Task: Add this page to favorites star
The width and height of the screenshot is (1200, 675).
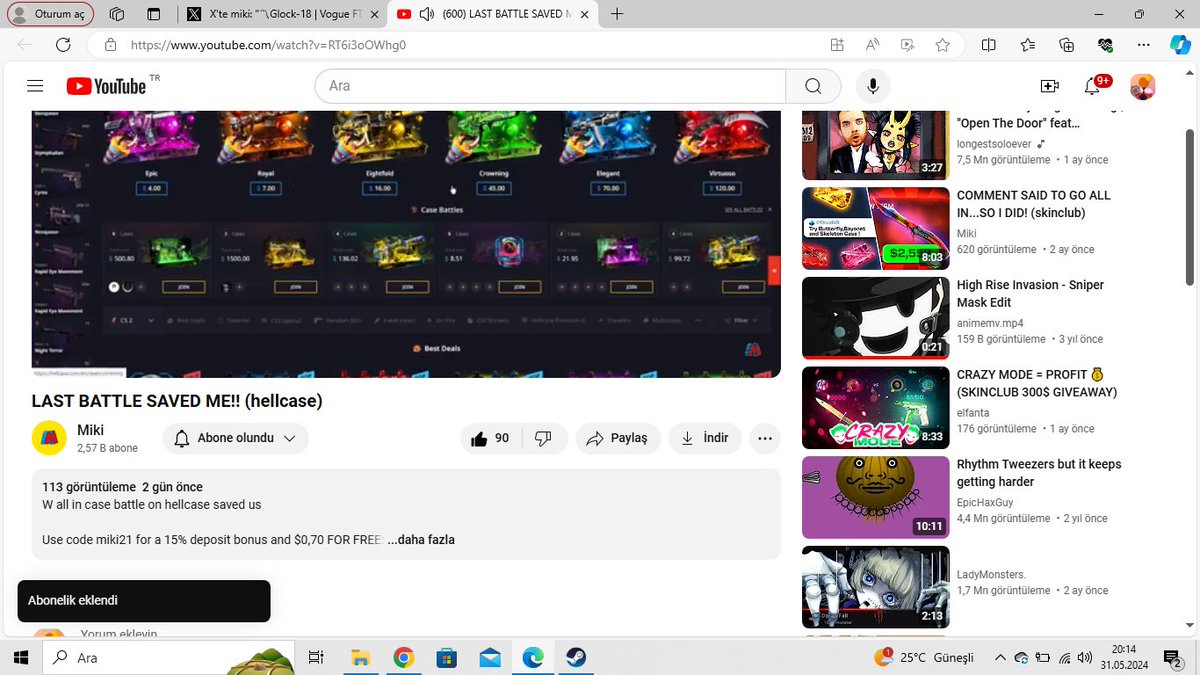Action: coord(942,45)
